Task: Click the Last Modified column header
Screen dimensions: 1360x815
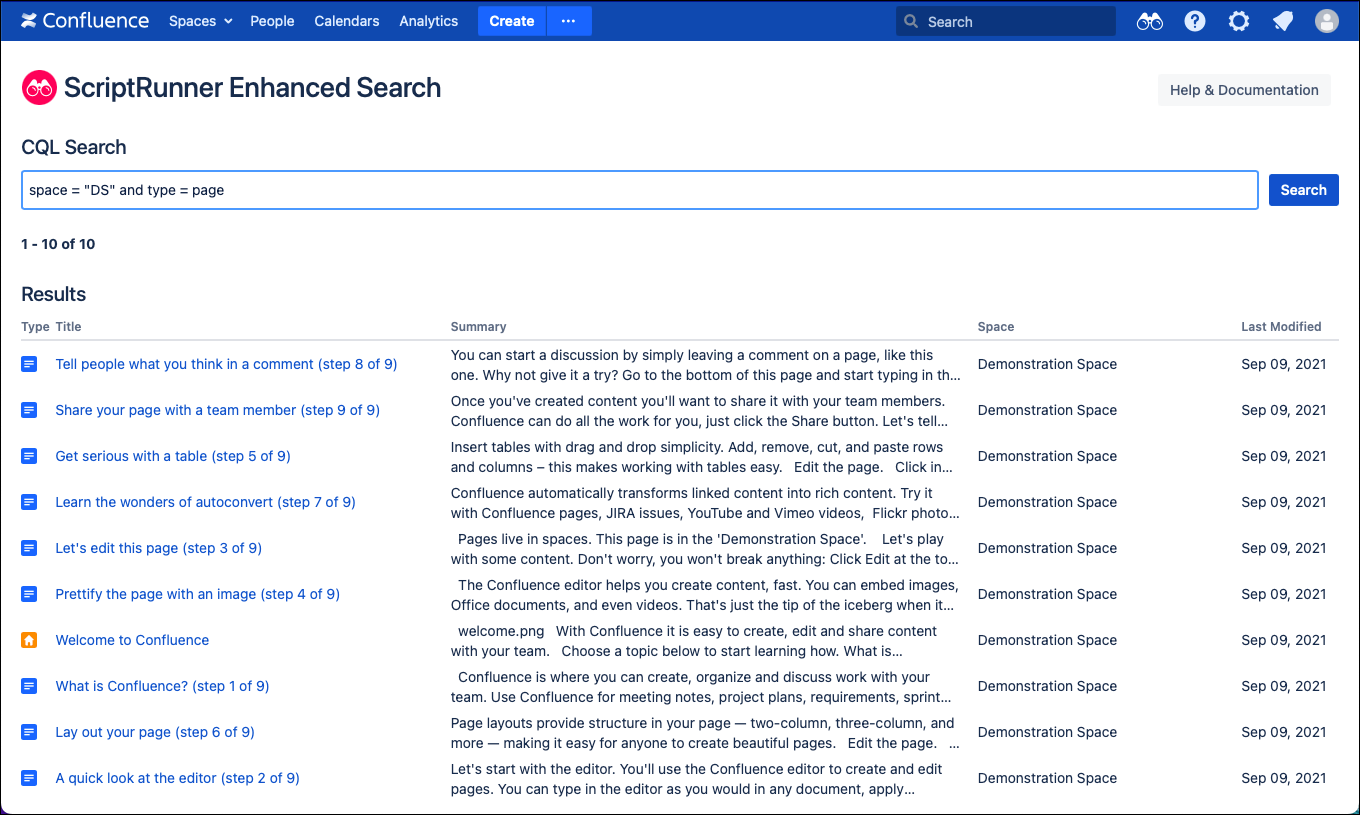Action: pyautogui.click(x=1282, y=327)
